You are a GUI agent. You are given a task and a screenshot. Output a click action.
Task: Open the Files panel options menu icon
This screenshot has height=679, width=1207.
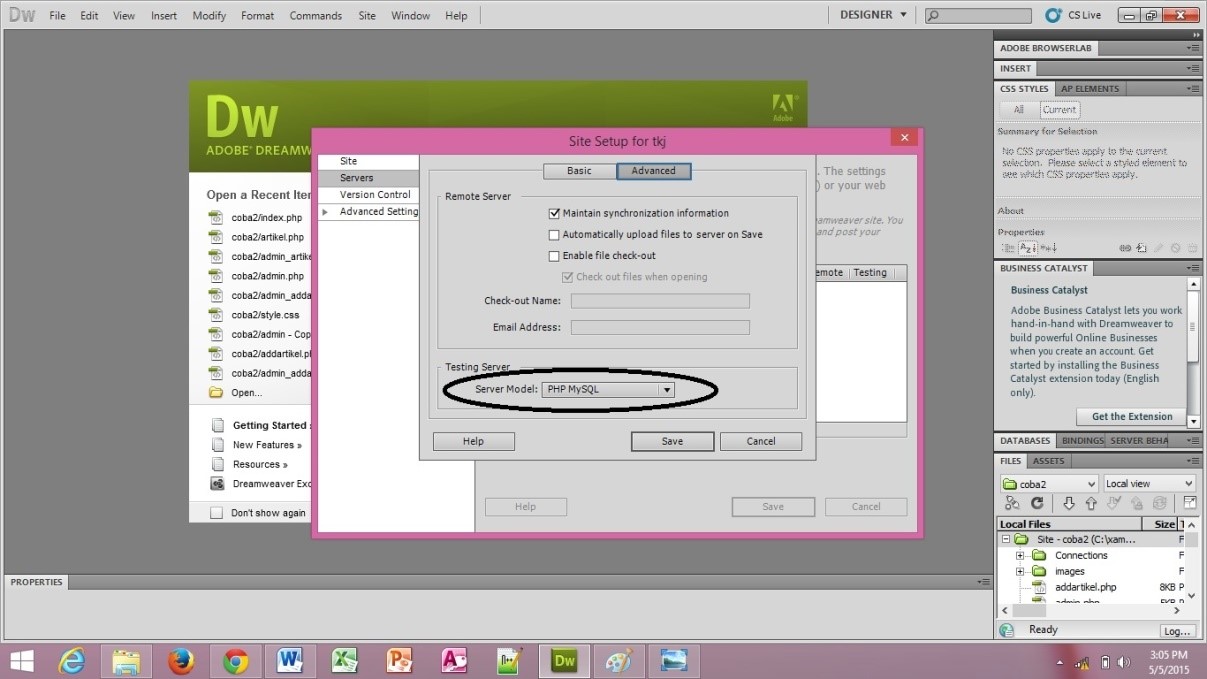[x=1192, y=461]
